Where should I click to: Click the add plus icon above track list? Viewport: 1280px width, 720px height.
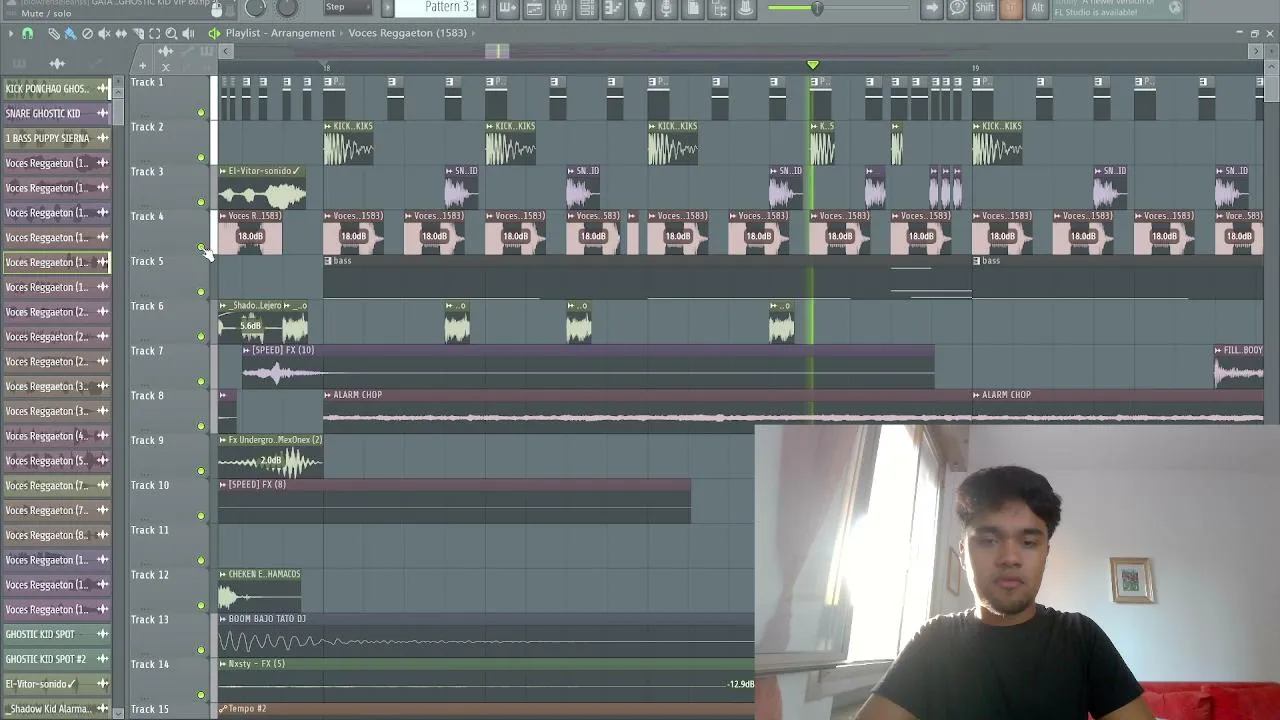(x=142, y=66)
